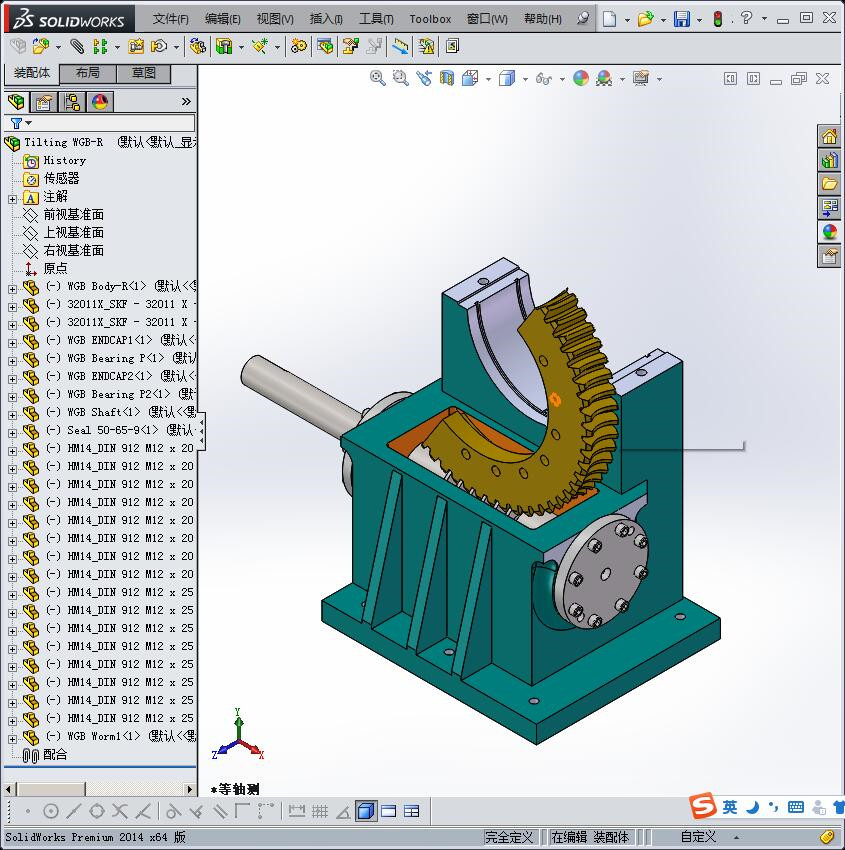This screenshot has width=845, height=850.
Task: Click the AssemblyXpert warning icon
Action: click(x=426, y=47)
